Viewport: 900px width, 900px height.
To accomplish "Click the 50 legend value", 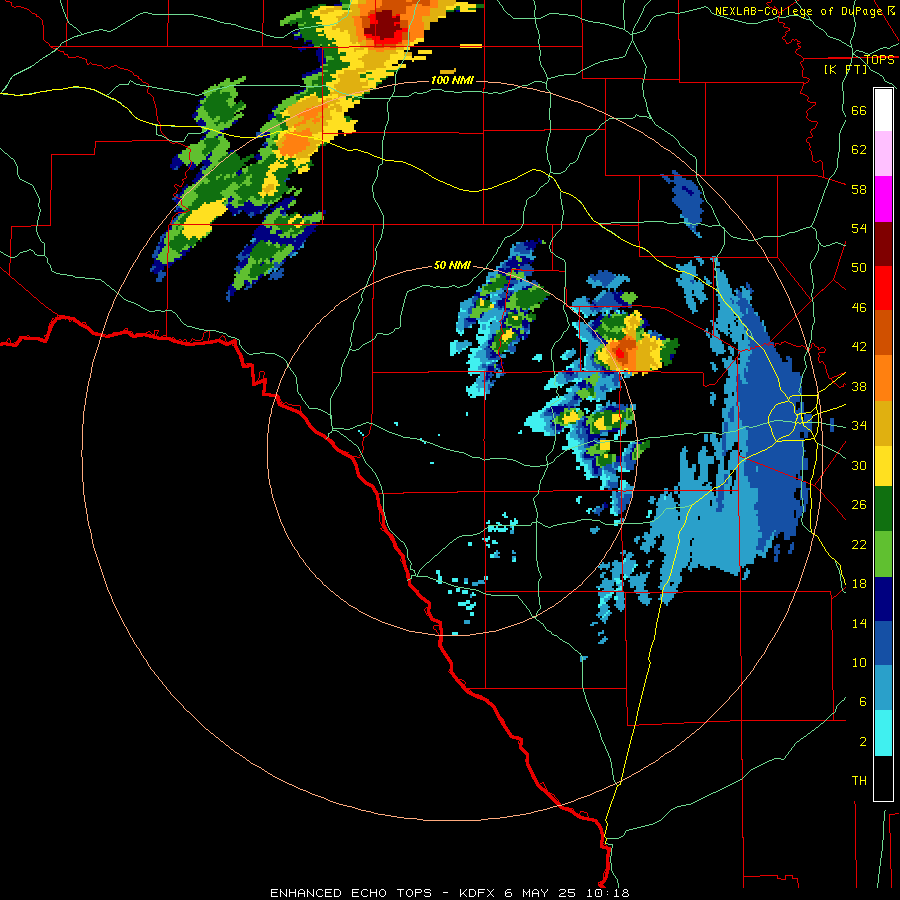I will coord(859,268).
